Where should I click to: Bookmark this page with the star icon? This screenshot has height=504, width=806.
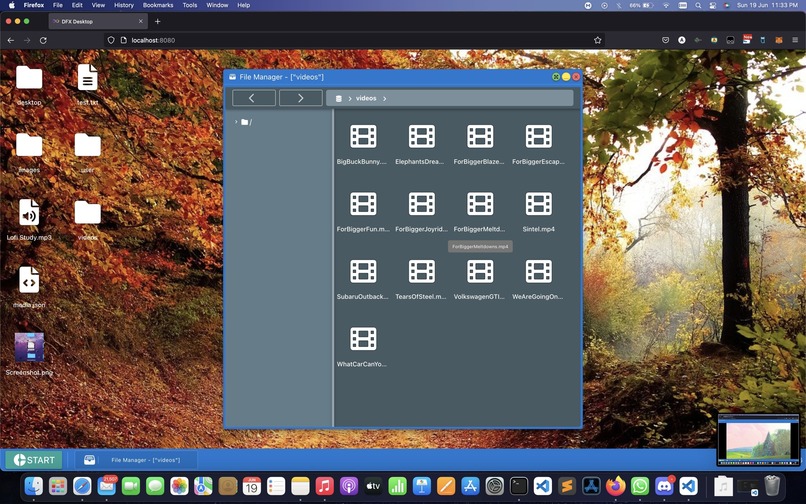point(597,40)
